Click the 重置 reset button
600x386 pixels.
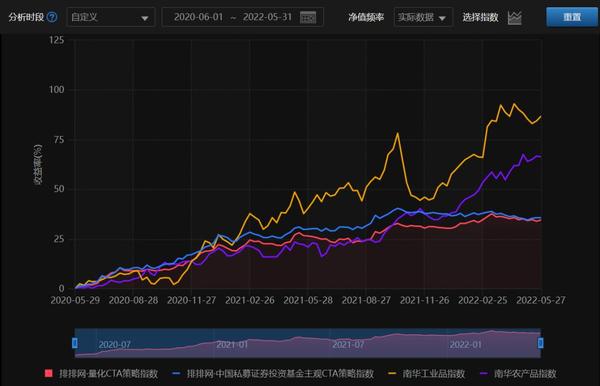pyautogui.click(x=572, y=17)
